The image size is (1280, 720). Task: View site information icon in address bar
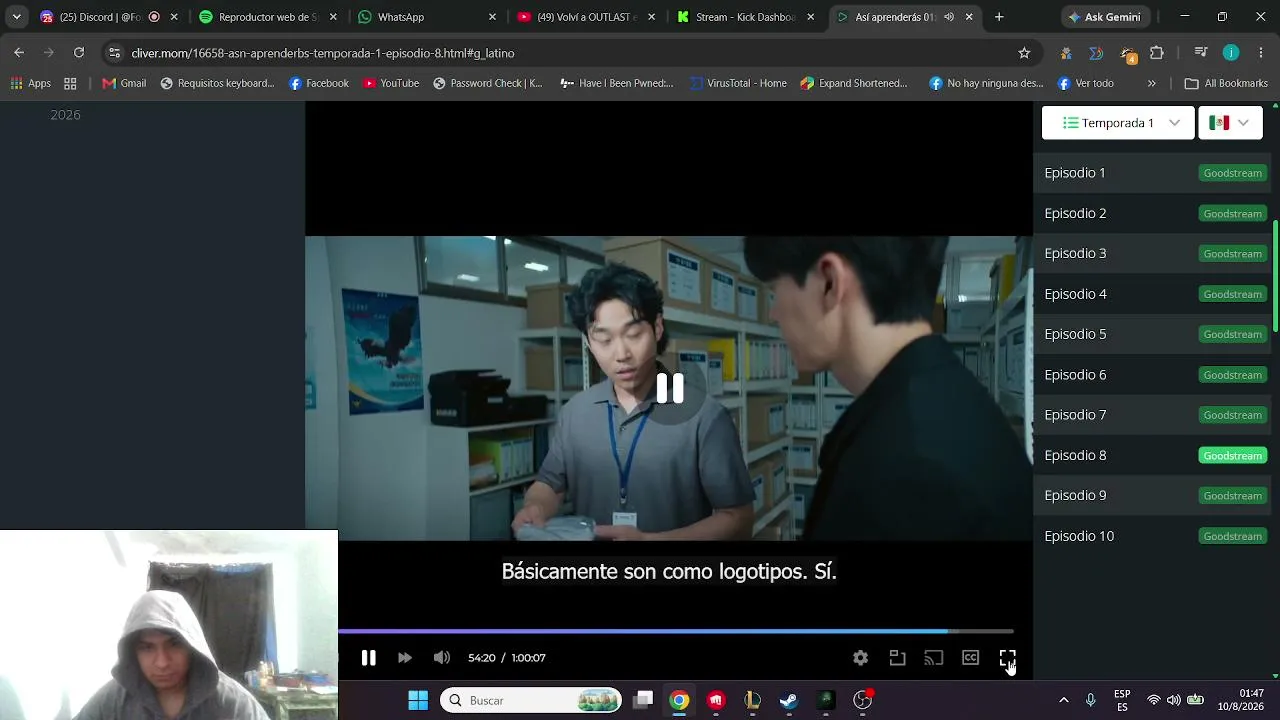114,53
